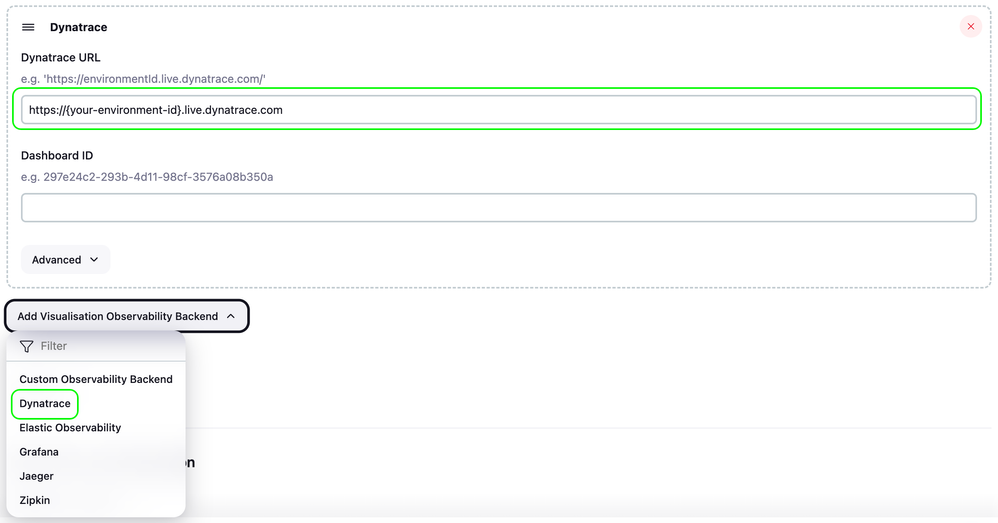Image resolution: width=998 pixels, height=523 pixels.
Task: Expand the Advanced settings section
Action: [65, 260]
